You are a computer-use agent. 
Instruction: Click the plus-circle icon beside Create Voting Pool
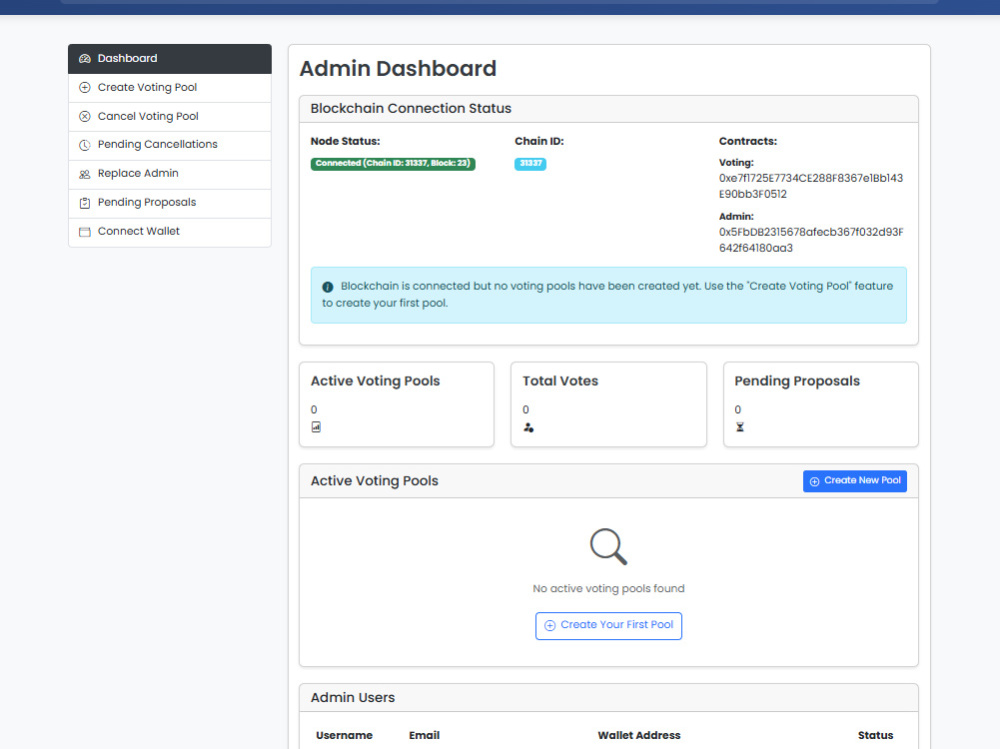click(x=85, y=87)
